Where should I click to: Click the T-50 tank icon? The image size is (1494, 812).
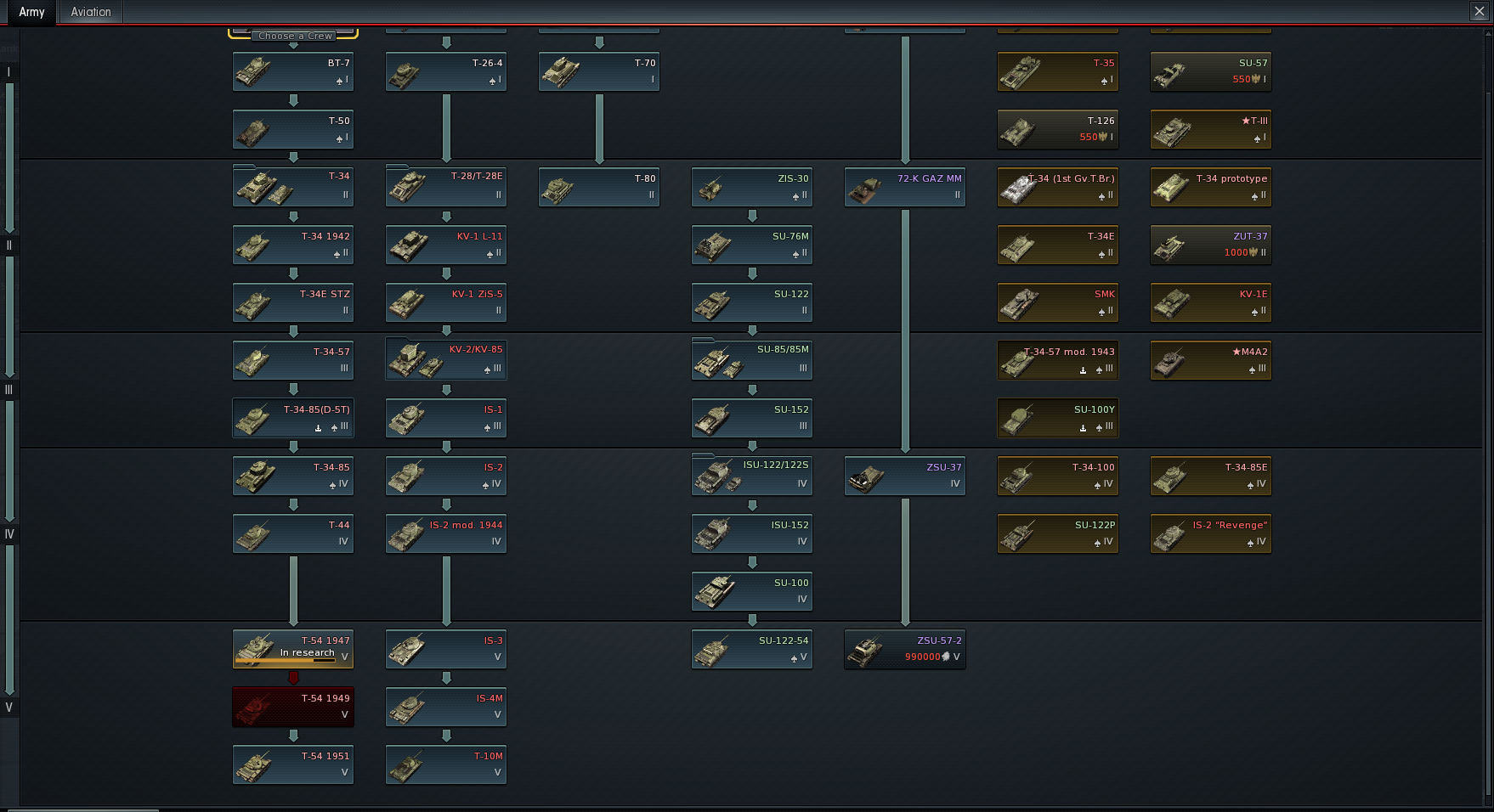253,131
